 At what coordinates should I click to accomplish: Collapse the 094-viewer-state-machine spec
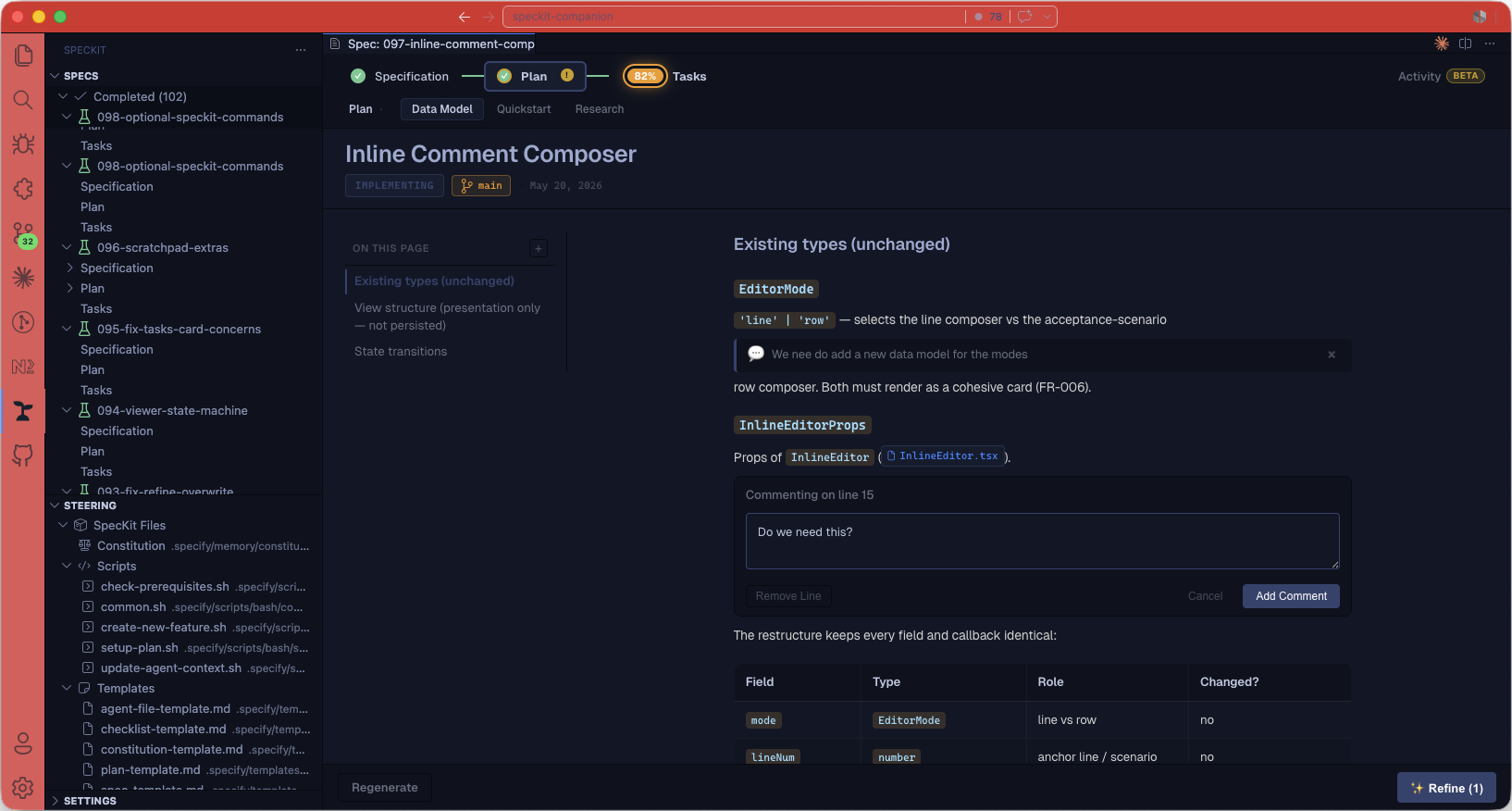(67, 410)
